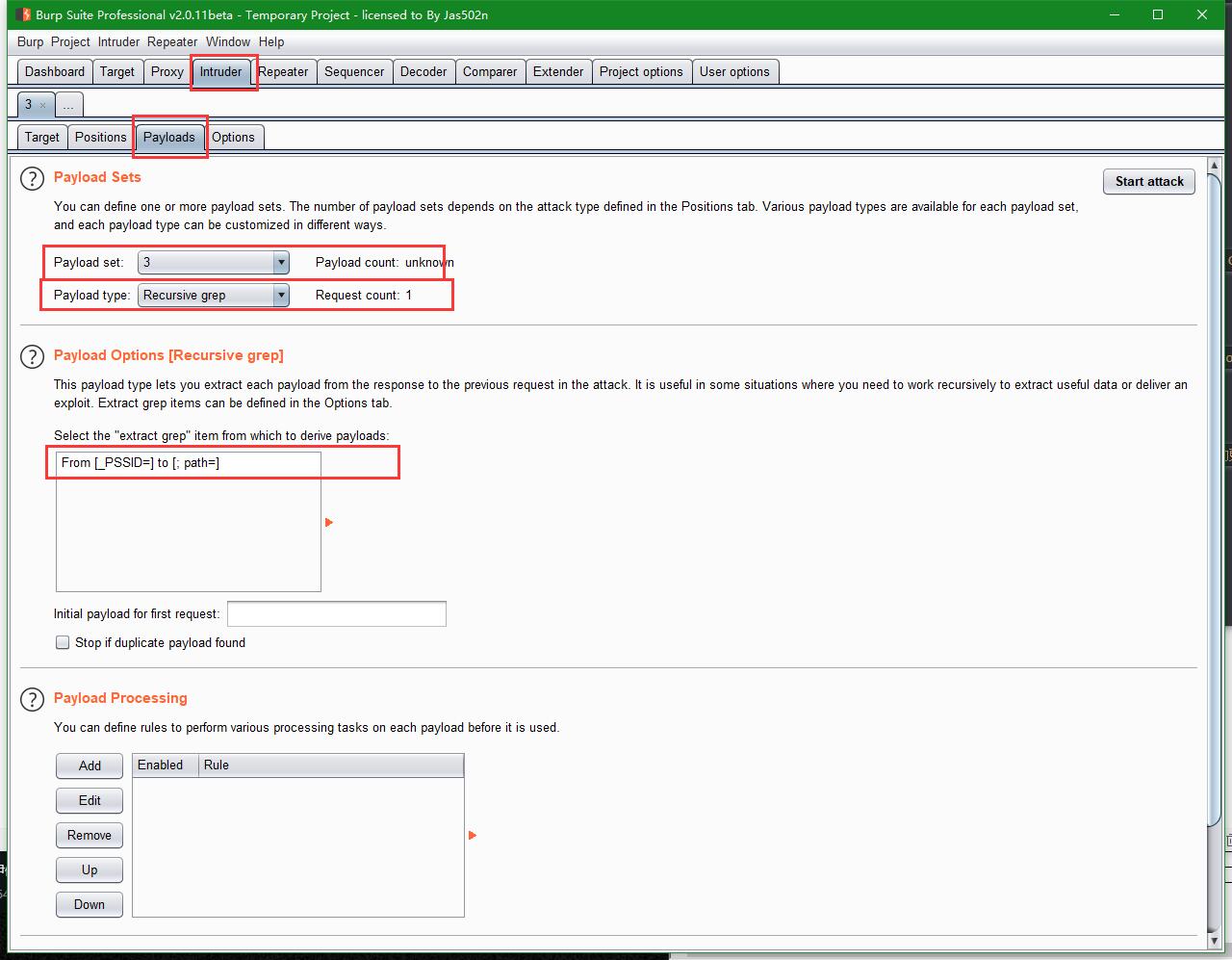Click the Initial payload for first request field
The image size is (1232, 960).
[336, 613]
